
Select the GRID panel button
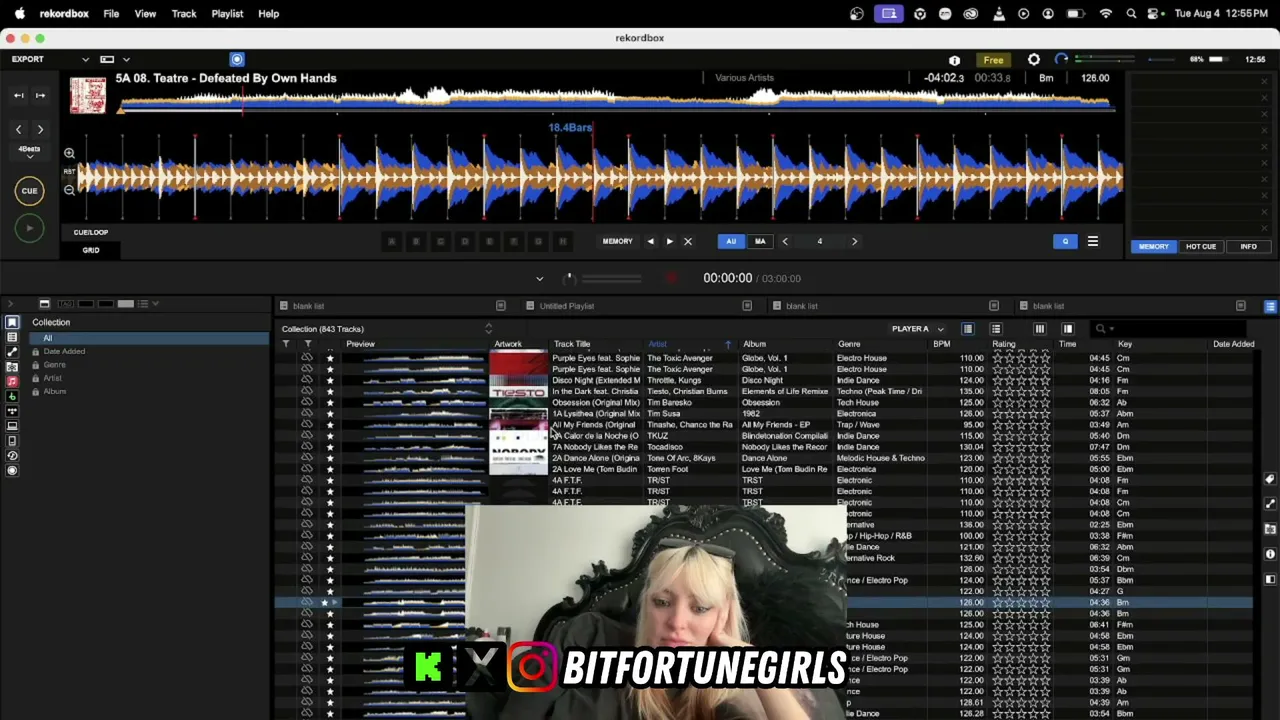pos(91,250)
